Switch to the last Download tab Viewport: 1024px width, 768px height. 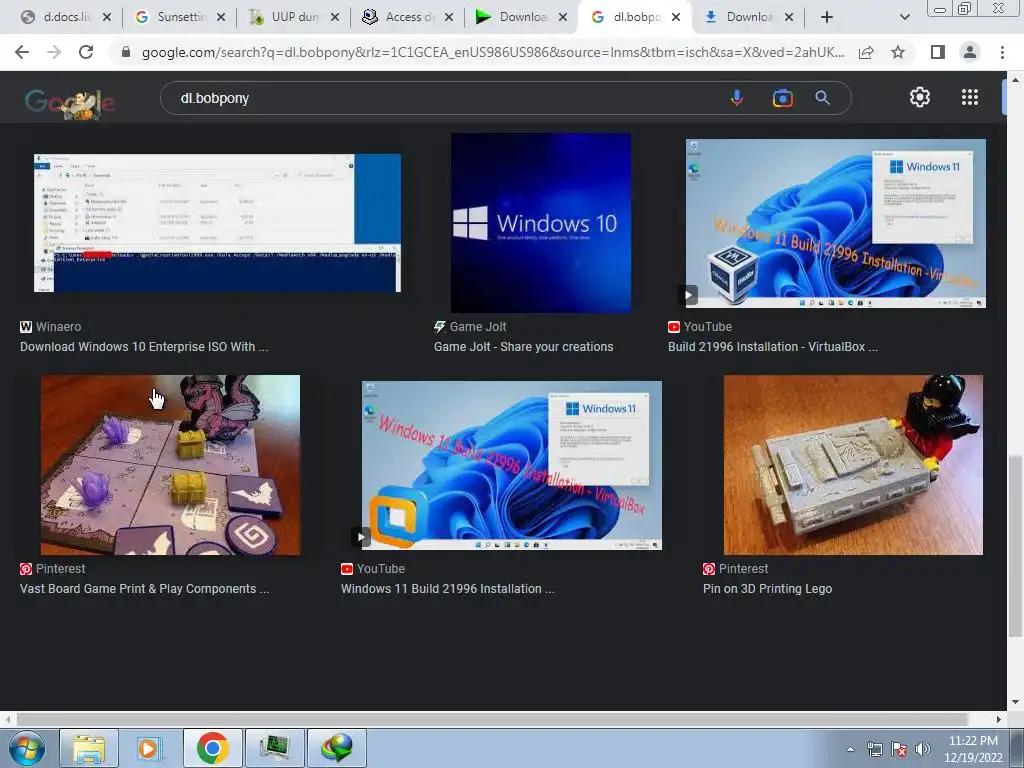748,17
